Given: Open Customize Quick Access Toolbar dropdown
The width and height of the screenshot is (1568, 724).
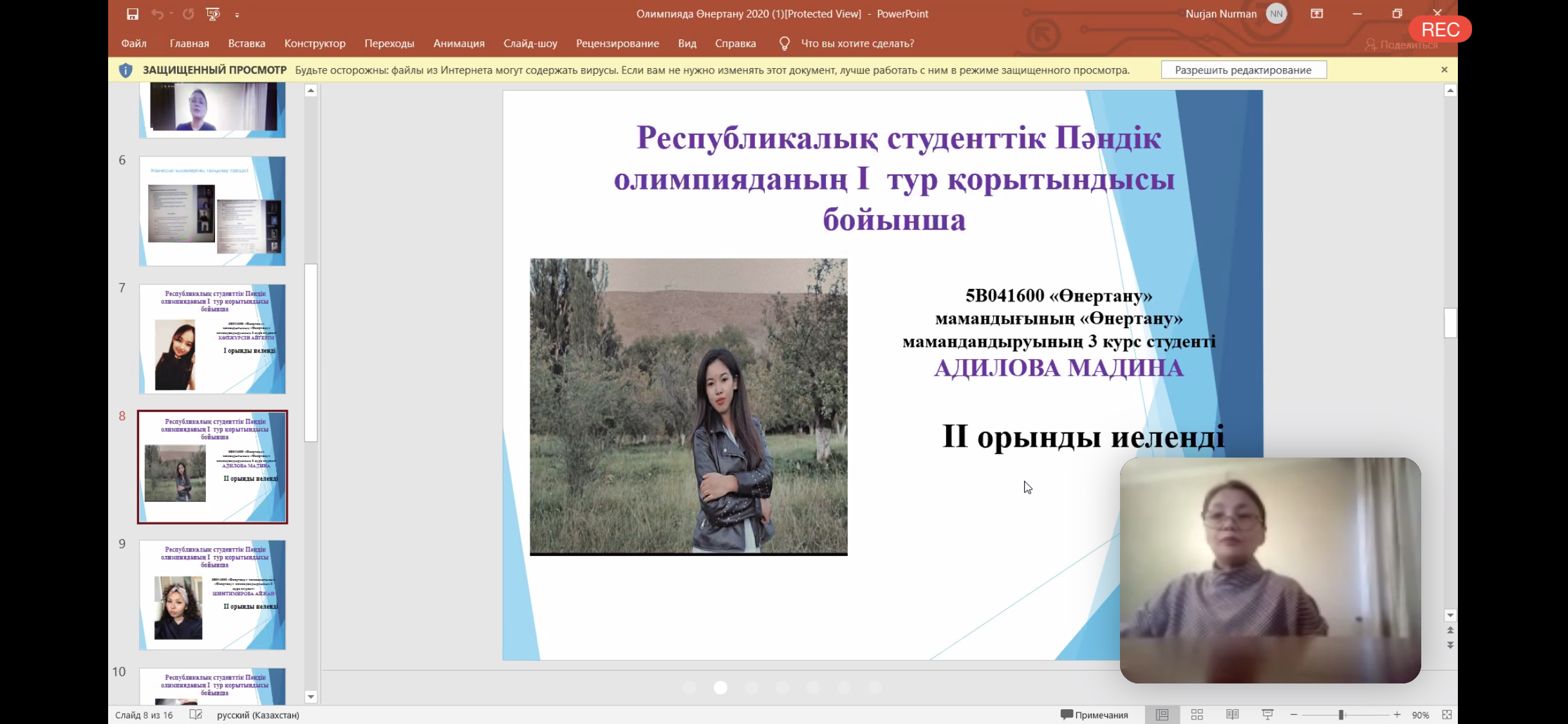Looking at the screenshot, I should point(237,14).
